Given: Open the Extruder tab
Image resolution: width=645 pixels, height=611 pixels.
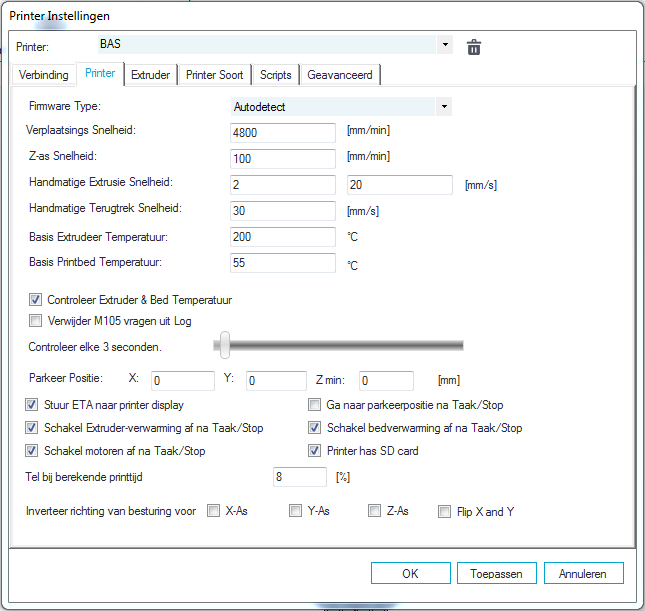Looking at the screenshot, I should tap(150, 75).
